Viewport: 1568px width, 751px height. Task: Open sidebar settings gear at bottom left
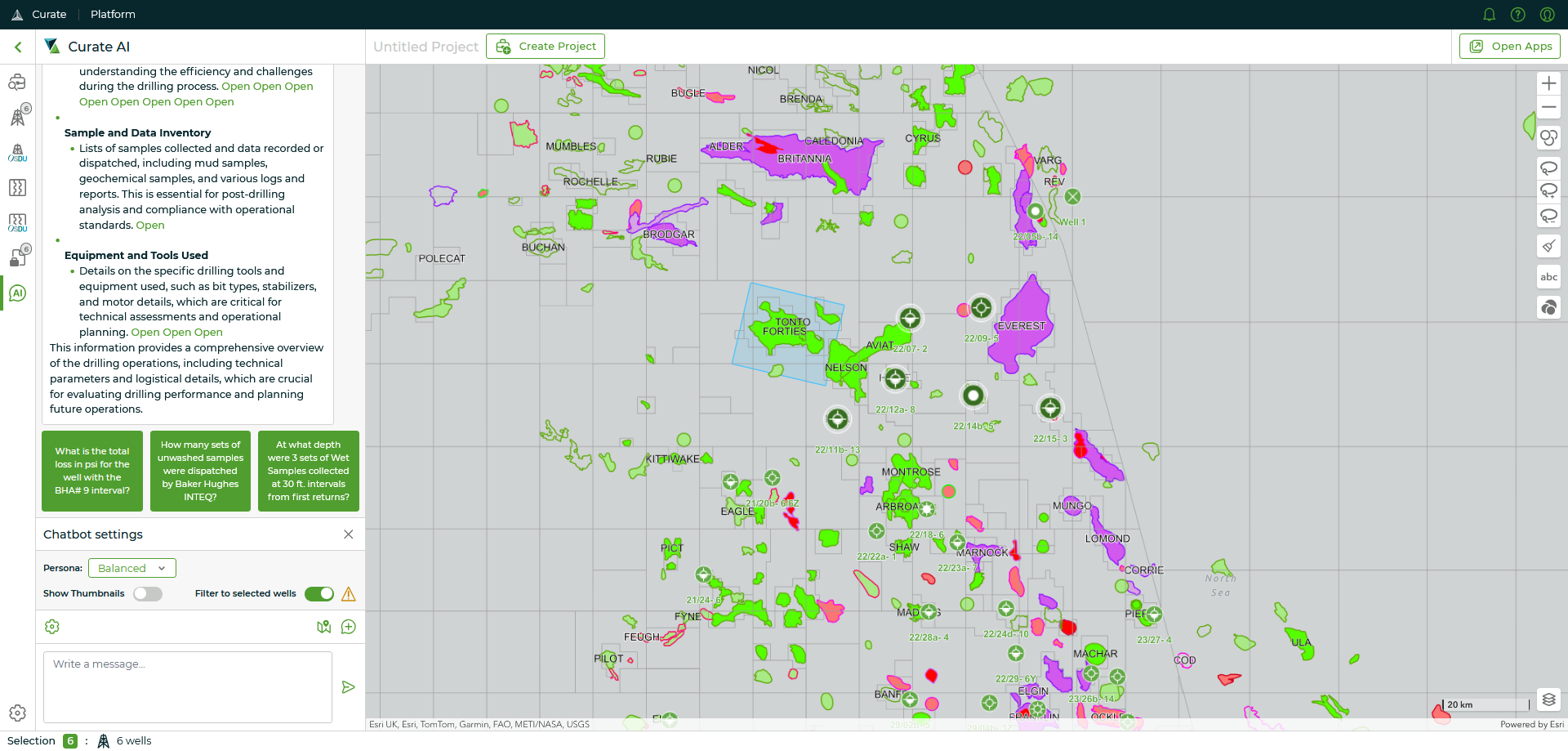(x=17, y=713)
